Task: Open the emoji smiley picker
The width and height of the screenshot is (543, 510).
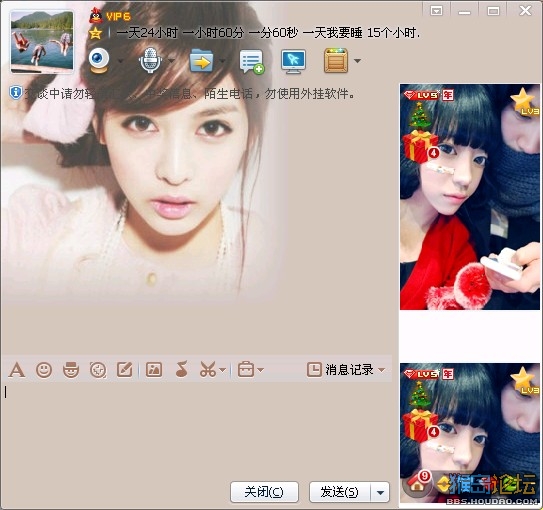Action: (44, 370)
